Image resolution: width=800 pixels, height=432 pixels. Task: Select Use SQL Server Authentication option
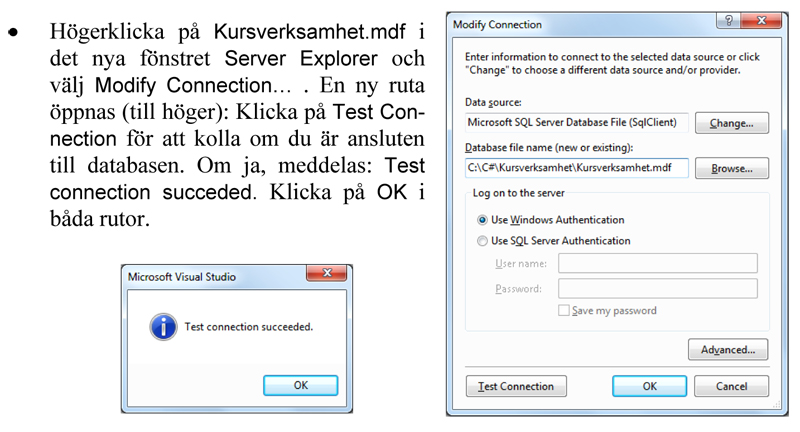pos(482,241)
